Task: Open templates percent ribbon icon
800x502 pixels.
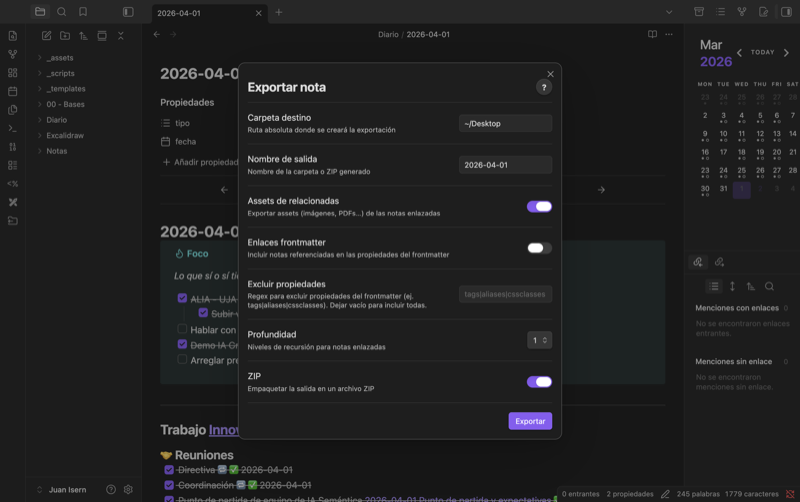Action: click(13, 184)
